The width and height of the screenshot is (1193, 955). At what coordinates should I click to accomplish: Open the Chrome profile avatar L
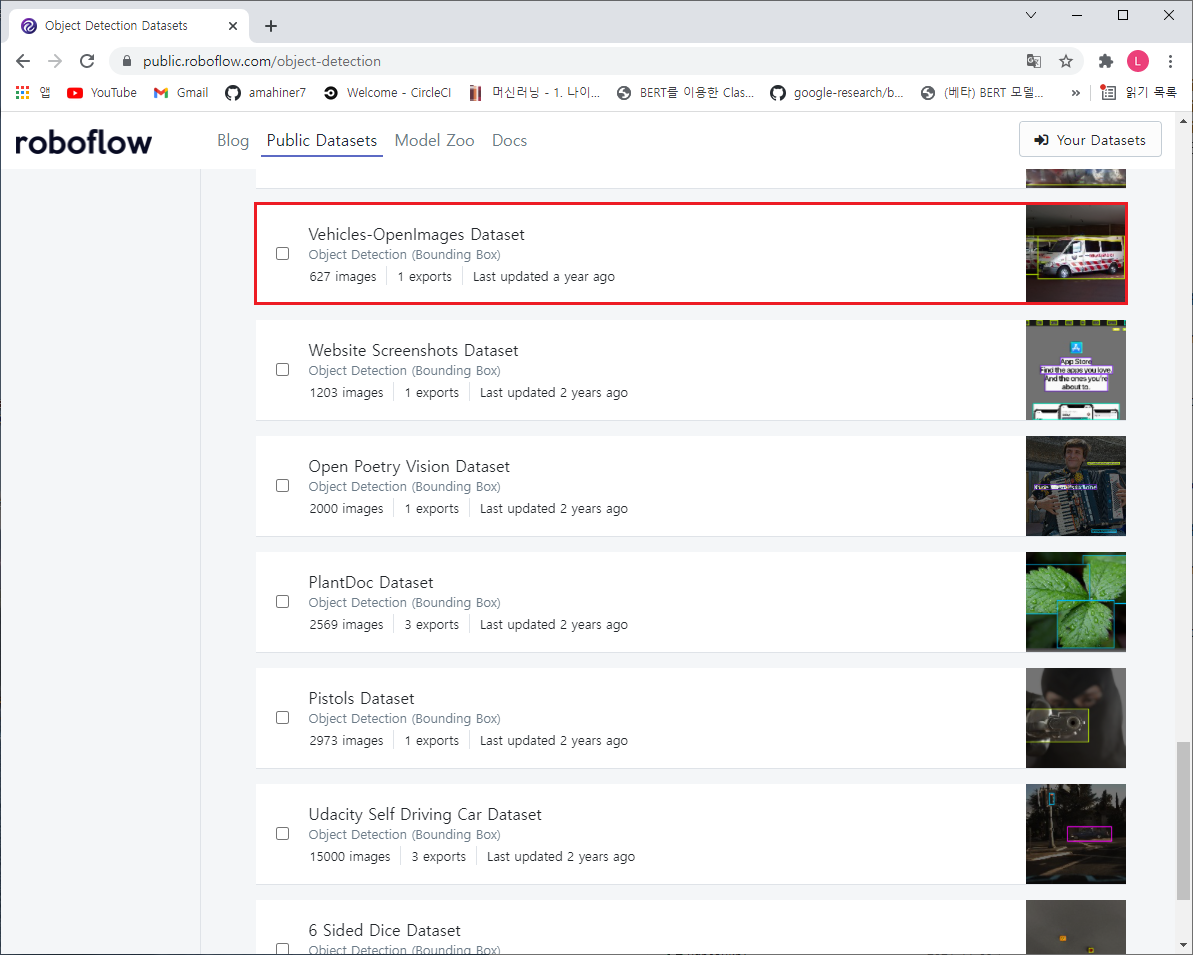[x=1137, y=61]
